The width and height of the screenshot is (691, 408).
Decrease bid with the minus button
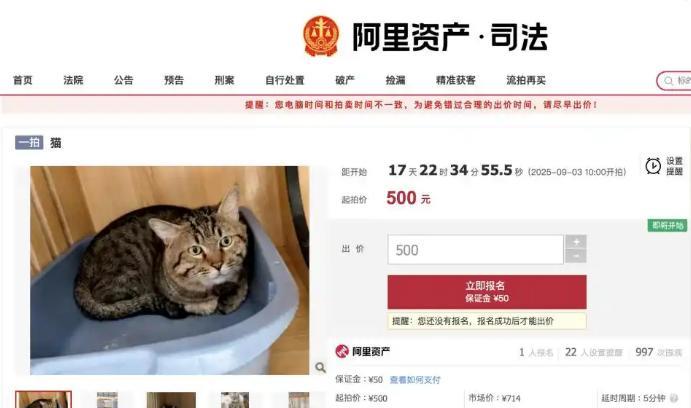[576, 256]
